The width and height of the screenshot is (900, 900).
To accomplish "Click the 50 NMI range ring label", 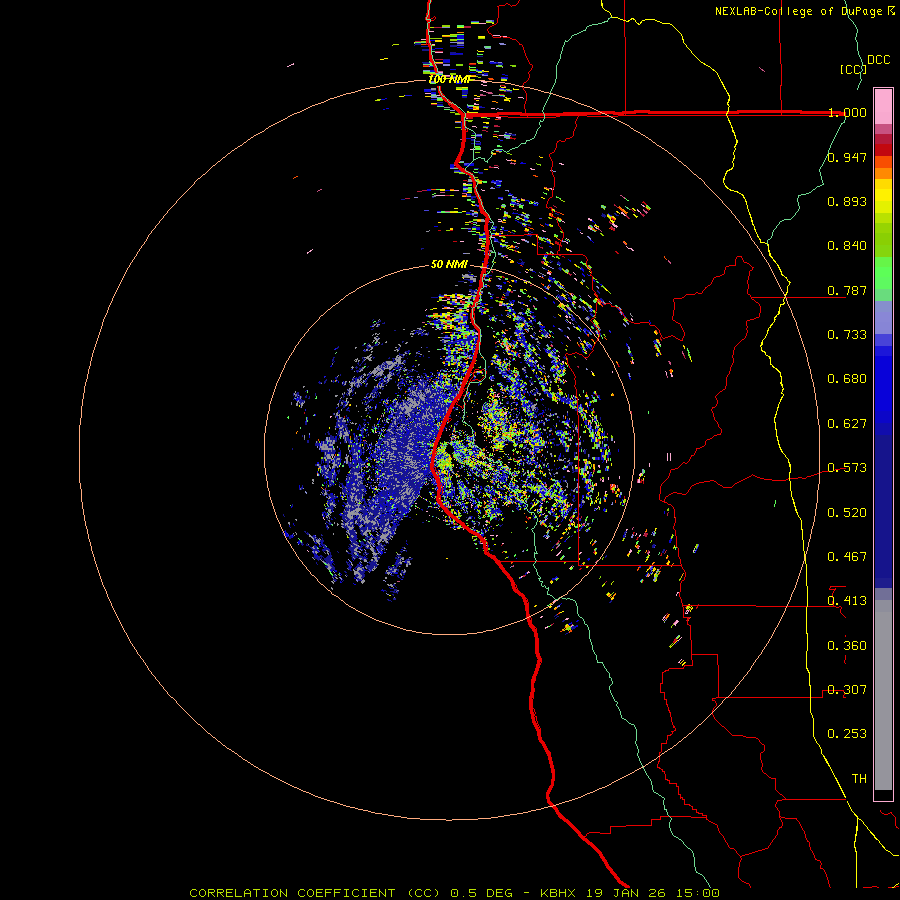I will coord(449,264).
